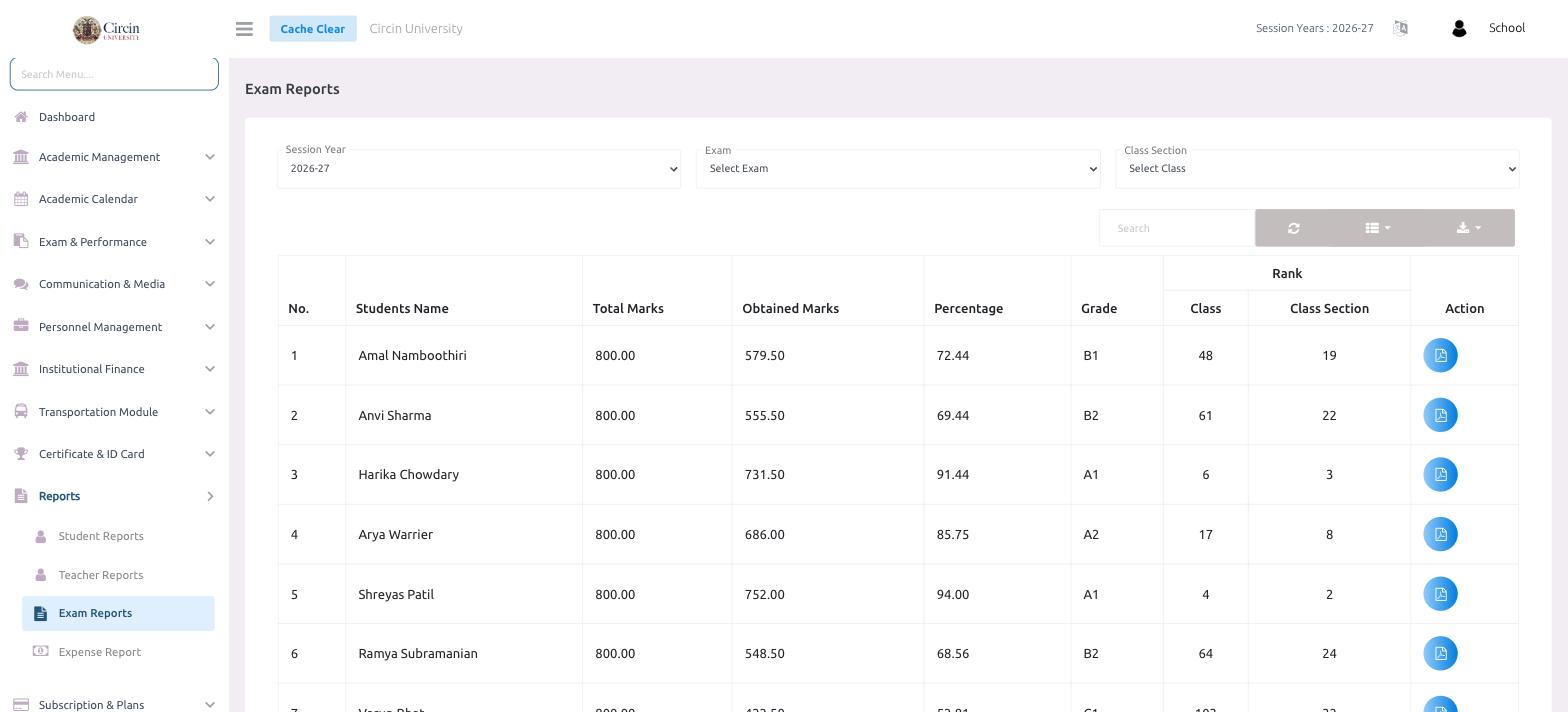Focus the Search Menu box in sidebar
This screenshot has width=1568, height=712.
pos(114,74)
